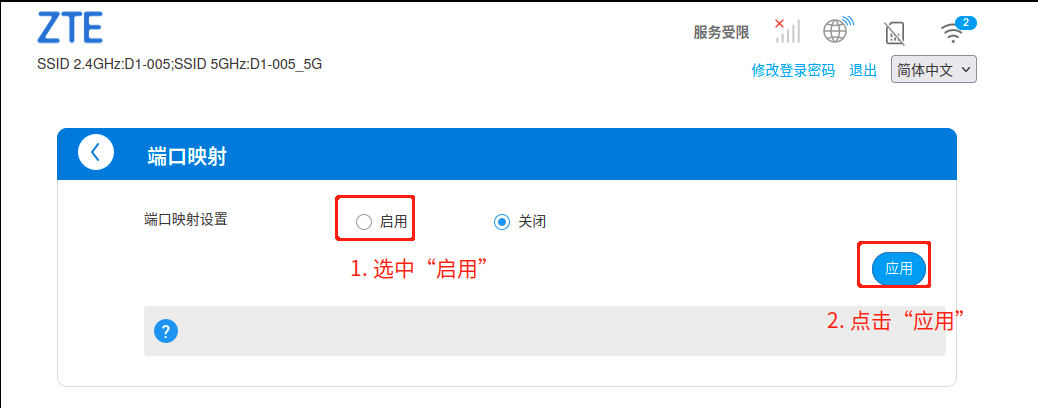Click the Wi-Fi client count badge
Screen dimensions: 1038x408
point(967,23)
